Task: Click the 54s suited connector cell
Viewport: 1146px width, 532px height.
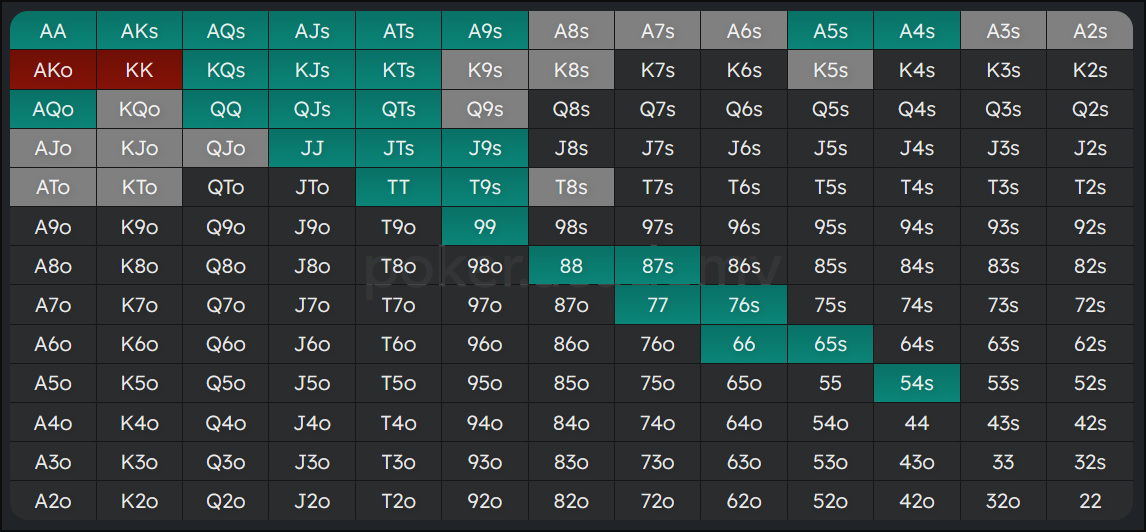Action: [916, 383]
